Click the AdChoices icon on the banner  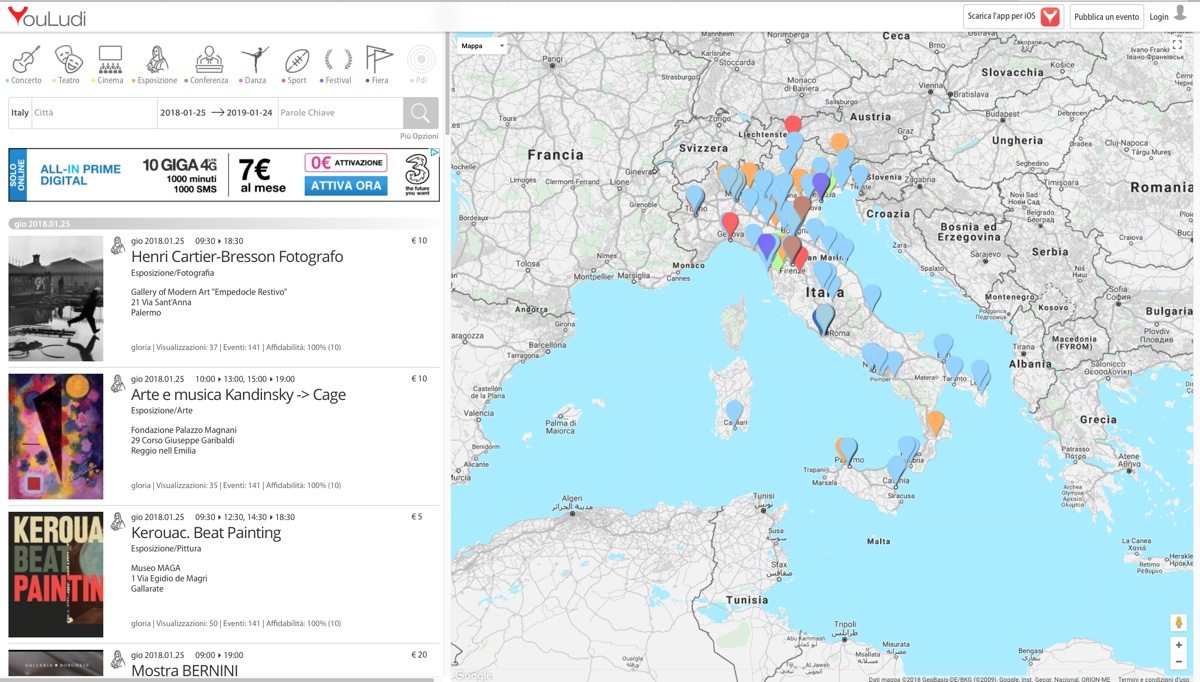click(x=435, y=153)
